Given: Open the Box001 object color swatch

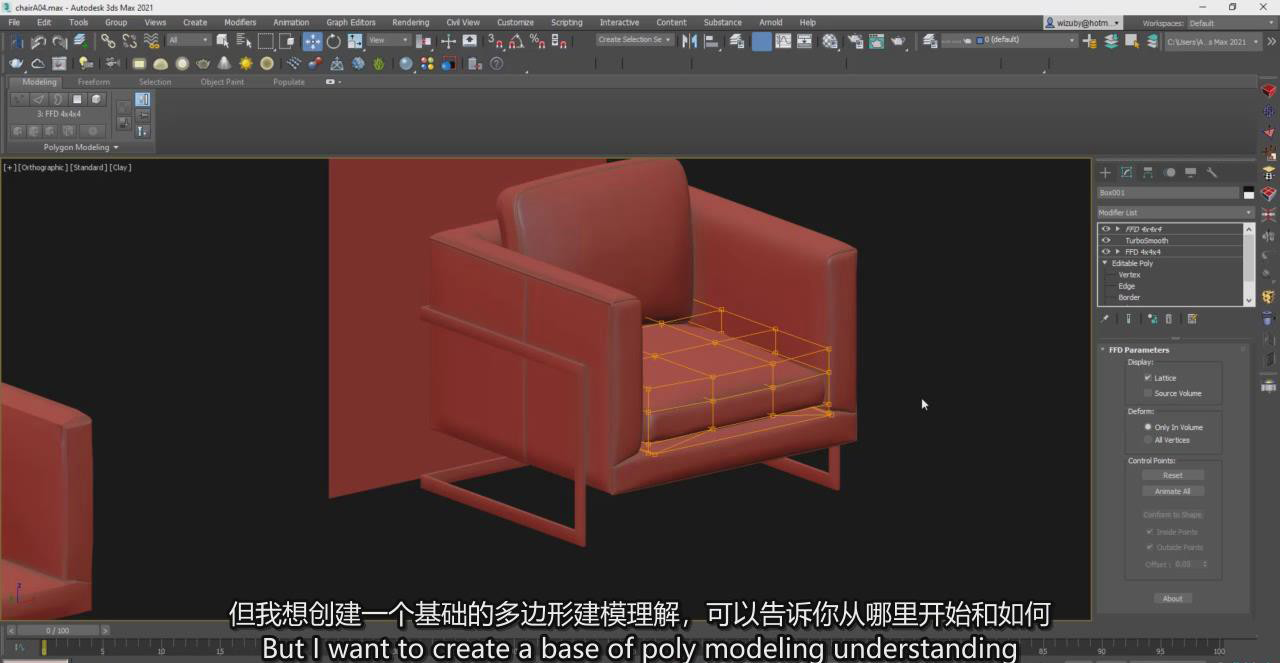Looking at the screenshot, I should coord(1248,193).
